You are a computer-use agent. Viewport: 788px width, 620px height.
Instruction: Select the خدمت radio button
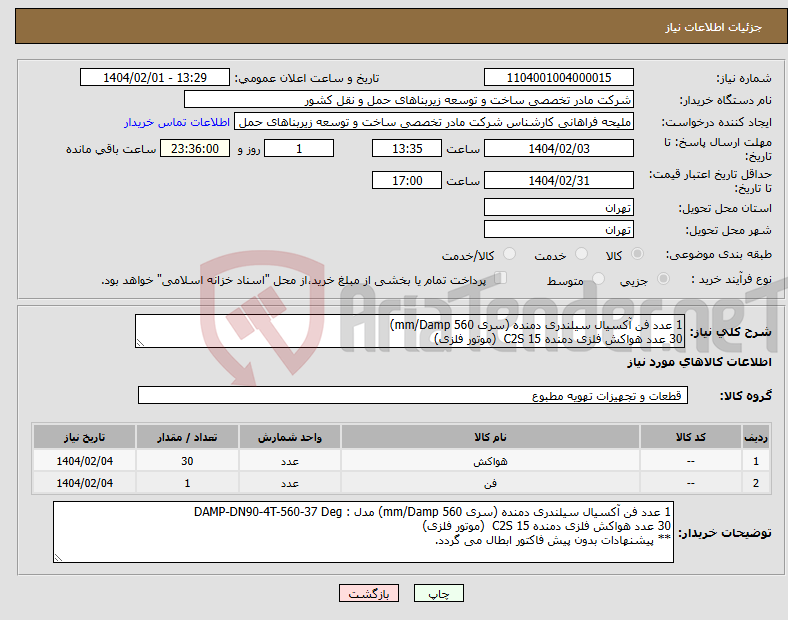[581, 254]
